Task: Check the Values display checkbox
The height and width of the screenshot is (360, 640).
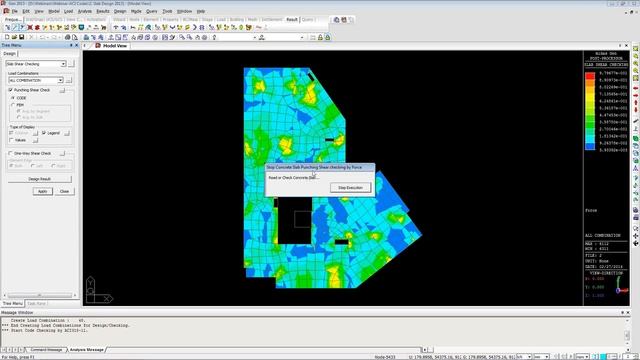Action: [x=11, y=140]
